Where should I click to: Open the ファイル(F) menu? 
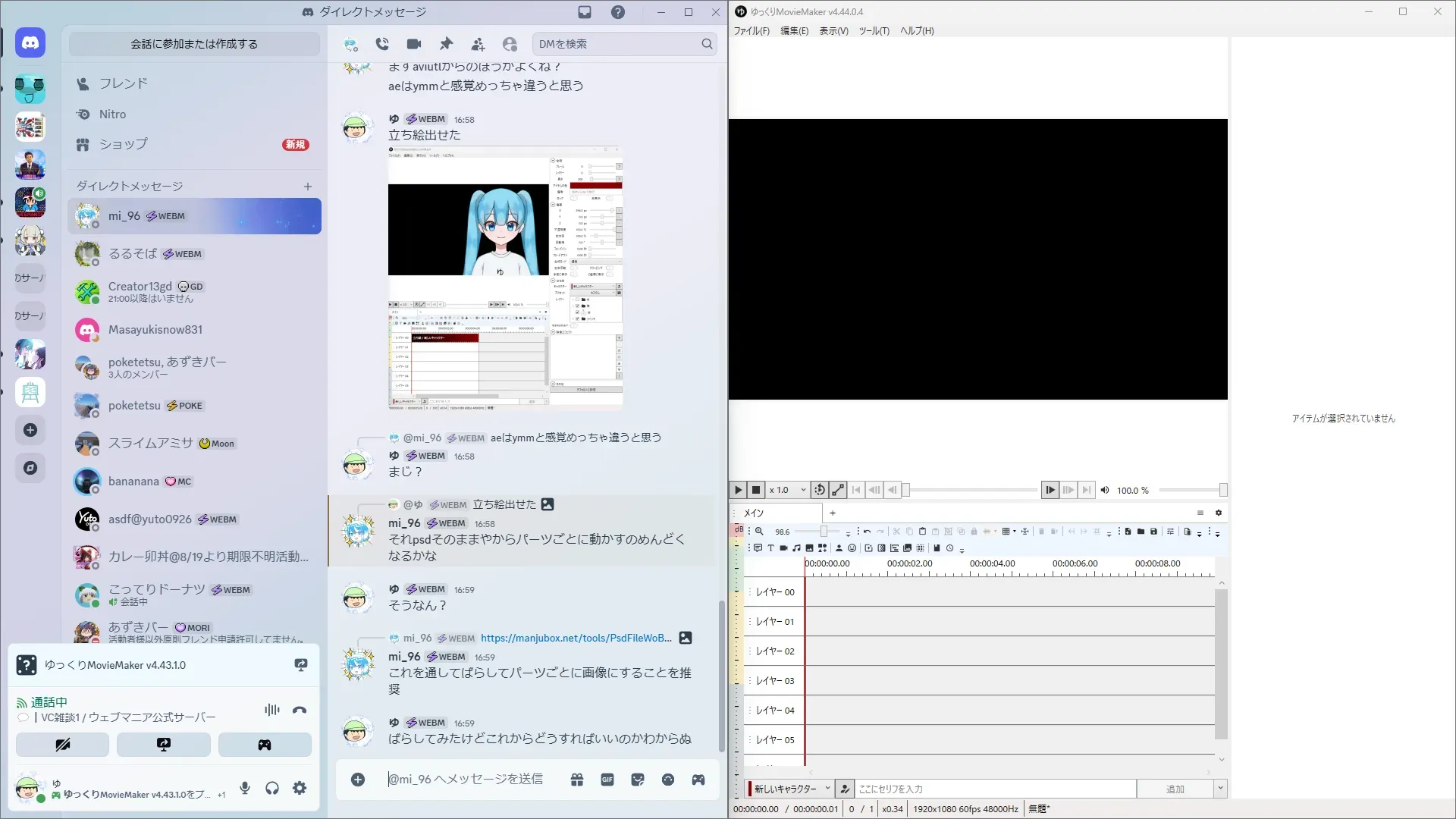click(751, 31)
